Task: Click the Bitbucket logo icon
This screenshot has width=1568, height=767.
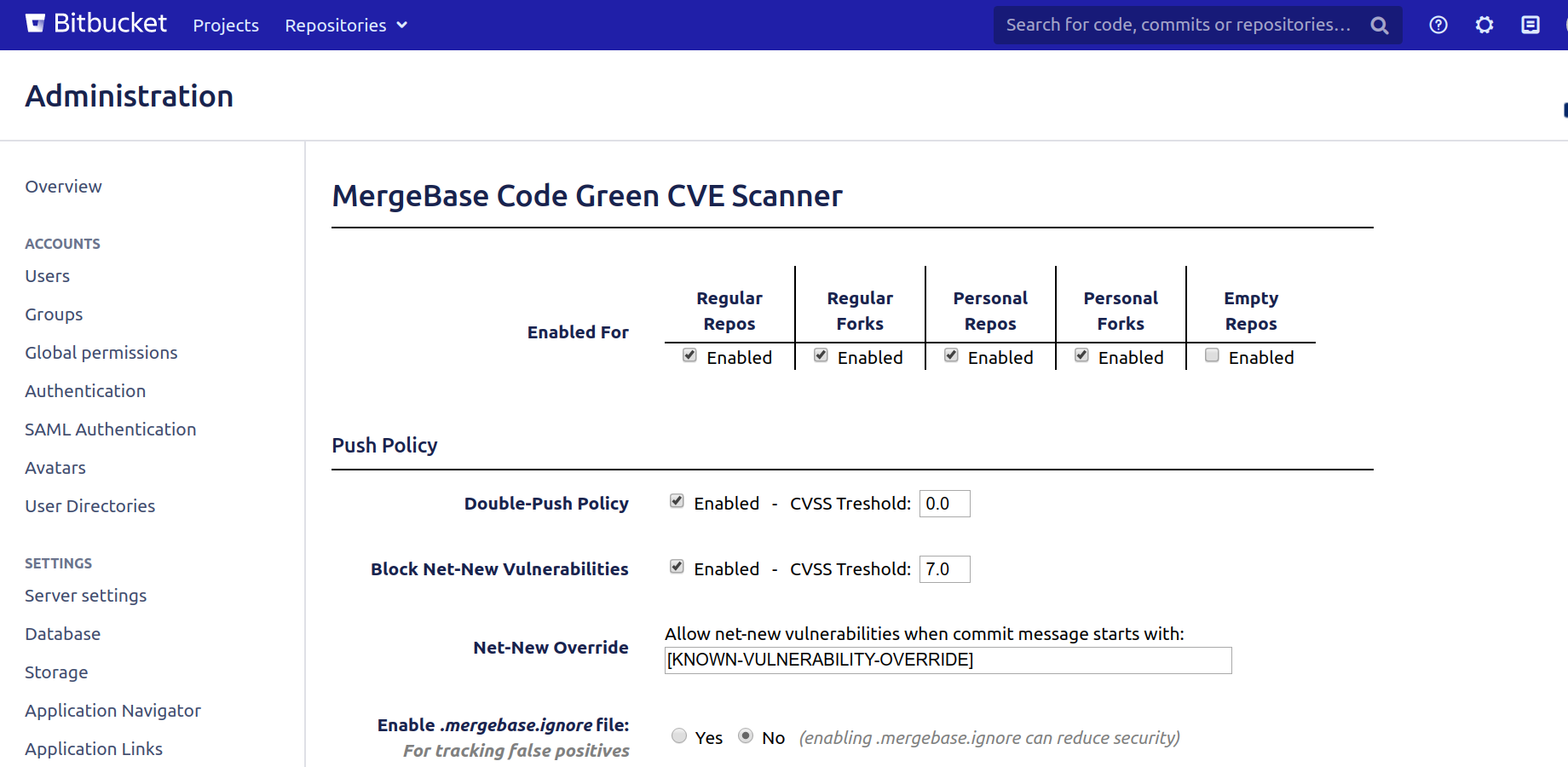Action: tap(35, 24)
